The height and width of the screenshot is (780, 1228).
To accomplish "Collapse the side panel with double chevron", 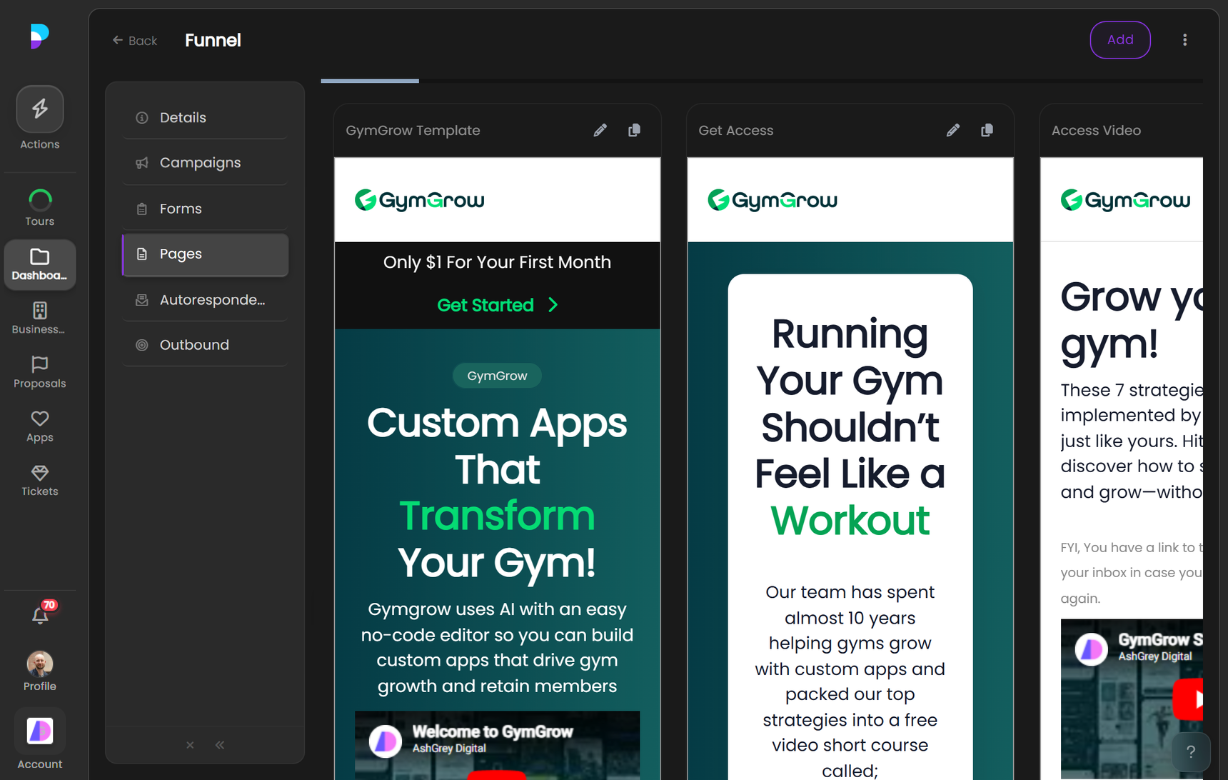I will click(x=220, y=745).
